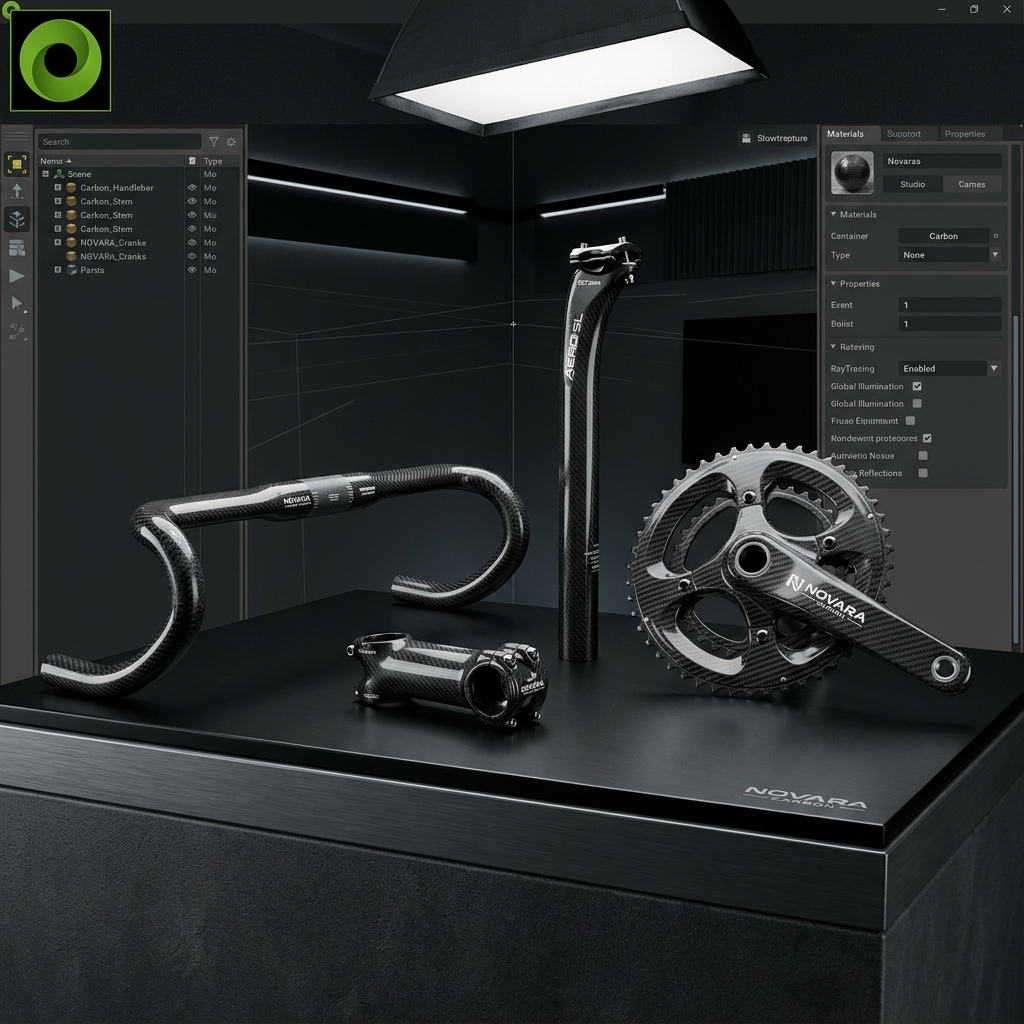Expand the Parsts tree node
The width and height of the screenshot is (1024, 1024).
57,270
